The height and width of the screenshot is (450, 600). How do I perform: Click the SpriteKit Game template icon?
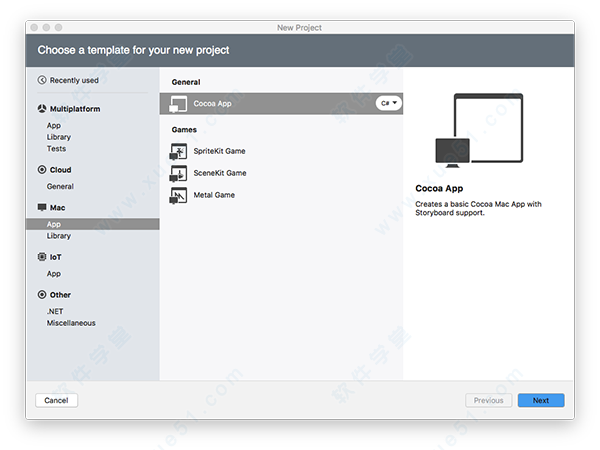[178, 151]
